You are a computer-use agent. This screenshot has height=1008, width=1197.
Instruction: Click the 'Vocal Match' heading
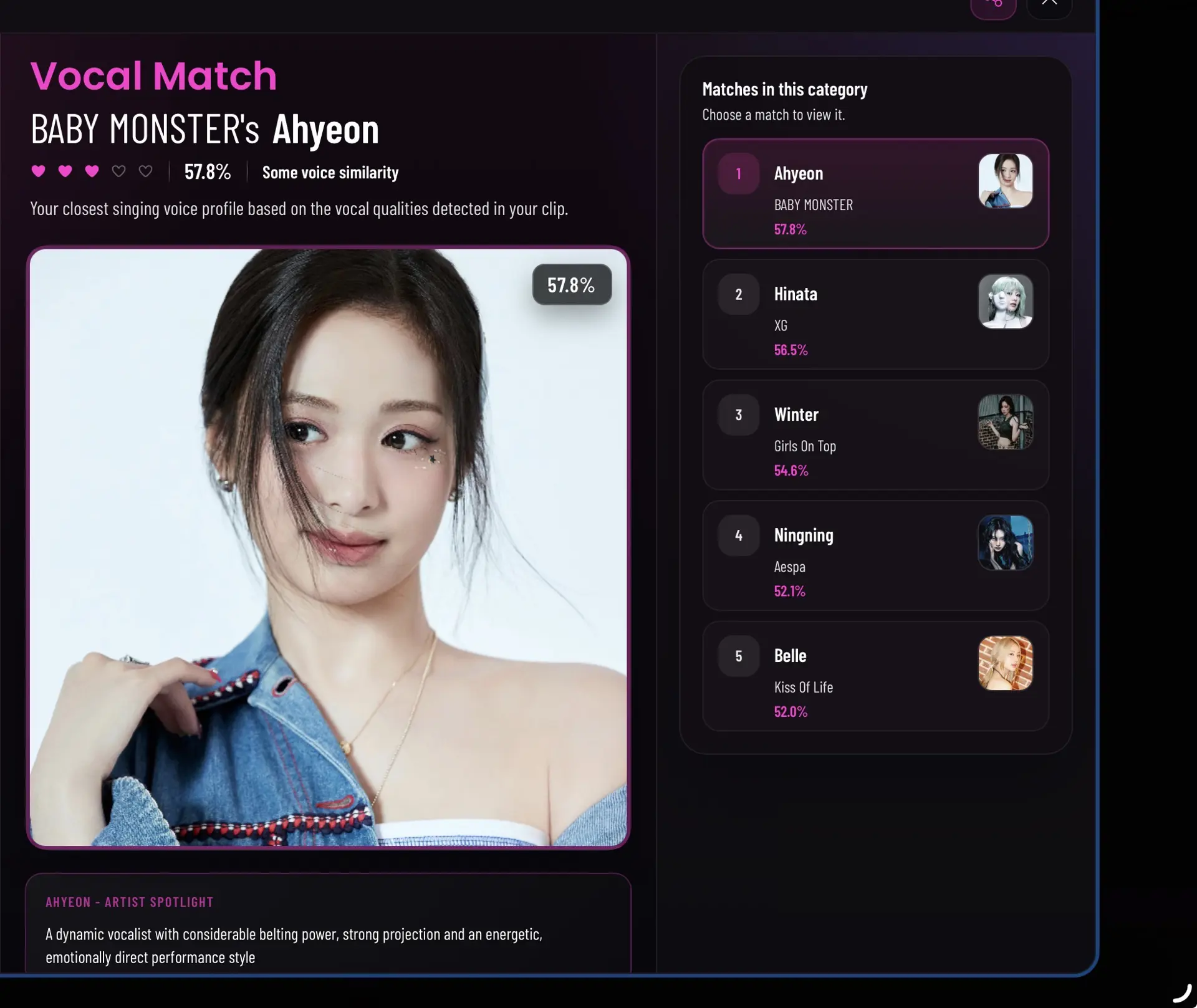click(153, 76)
